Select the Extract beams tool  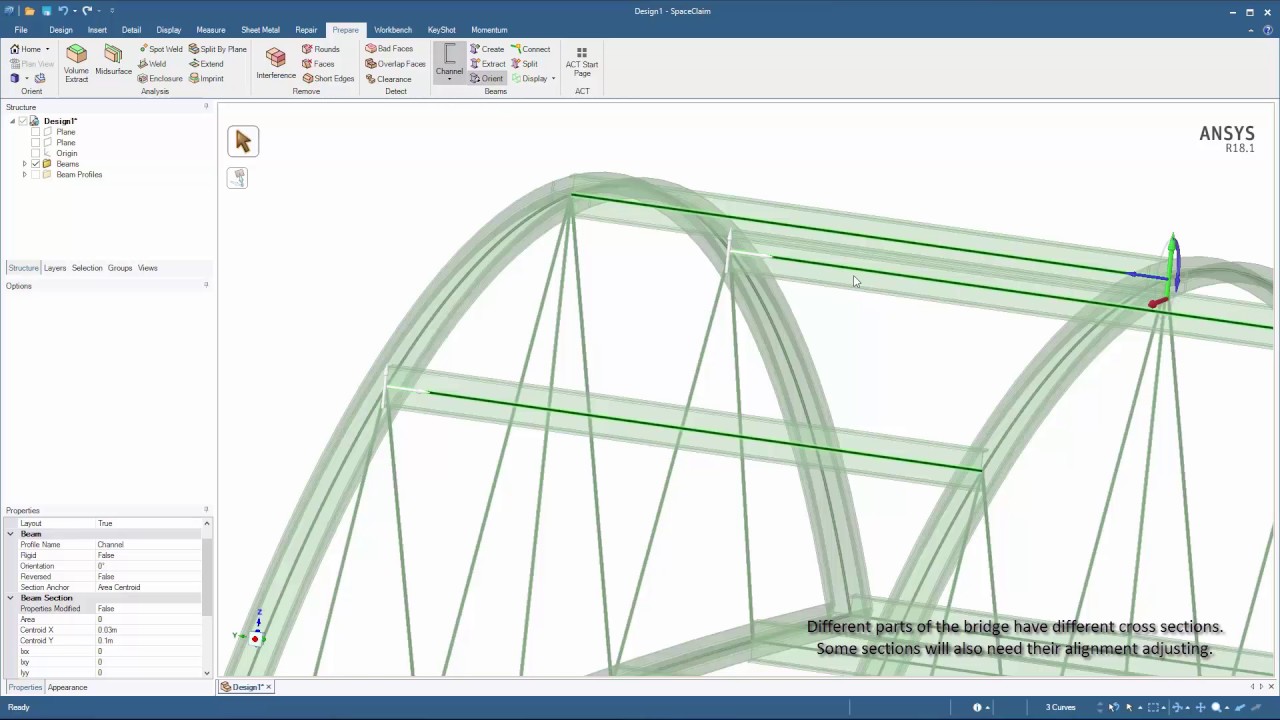point(489,63)
